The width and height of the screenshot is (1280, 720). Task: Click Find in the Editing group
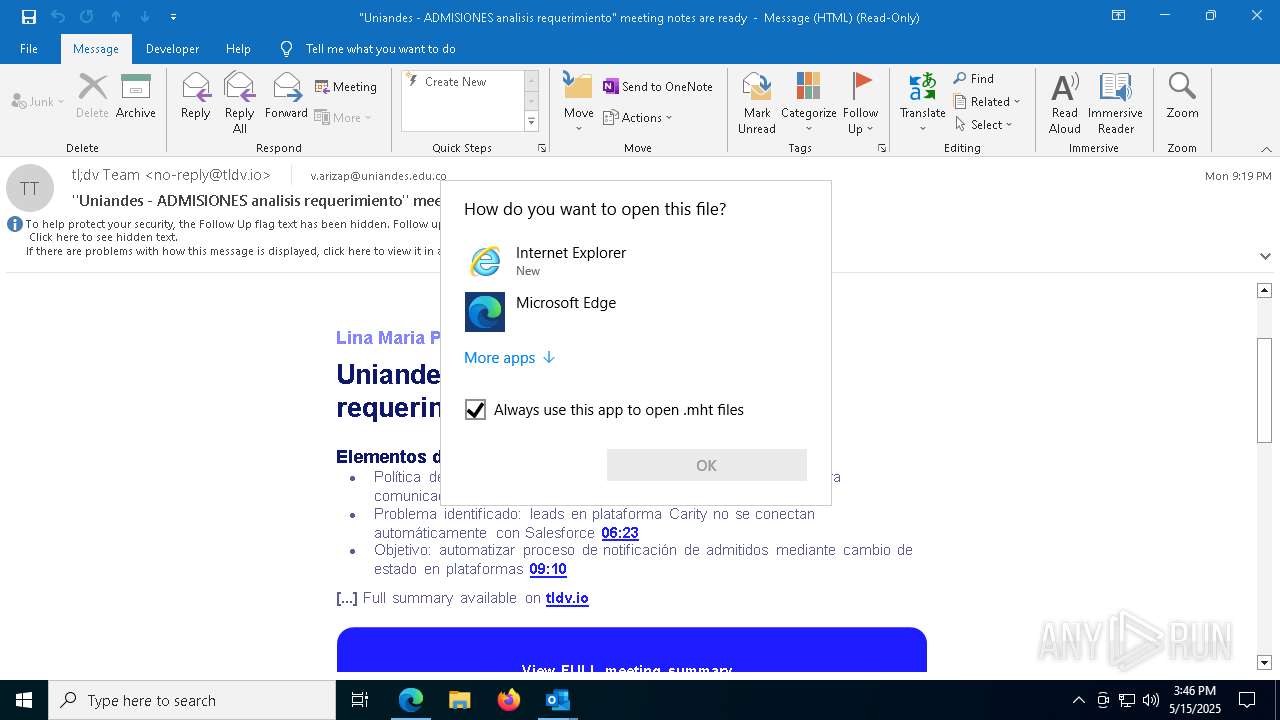pos(974,78)
